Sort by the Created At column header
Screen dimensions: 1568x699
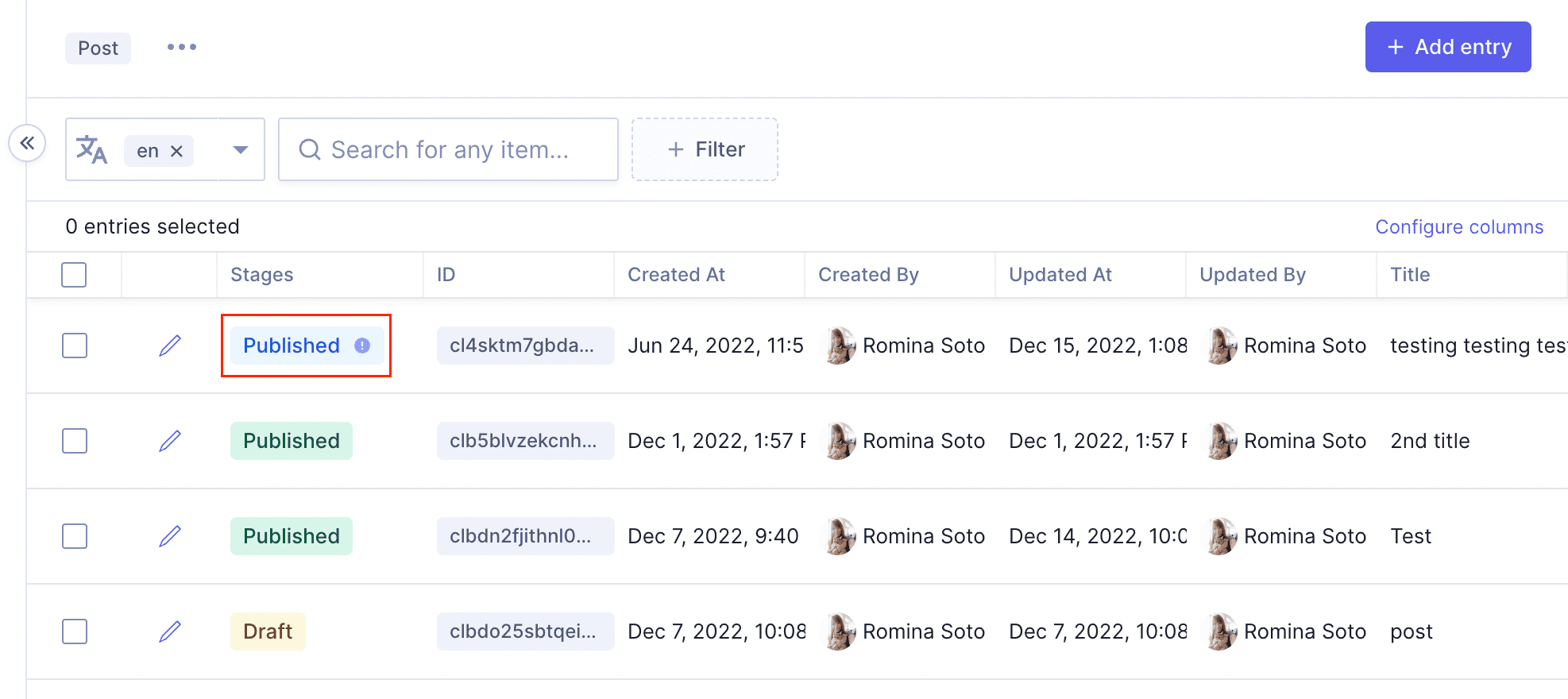point(676,275)
